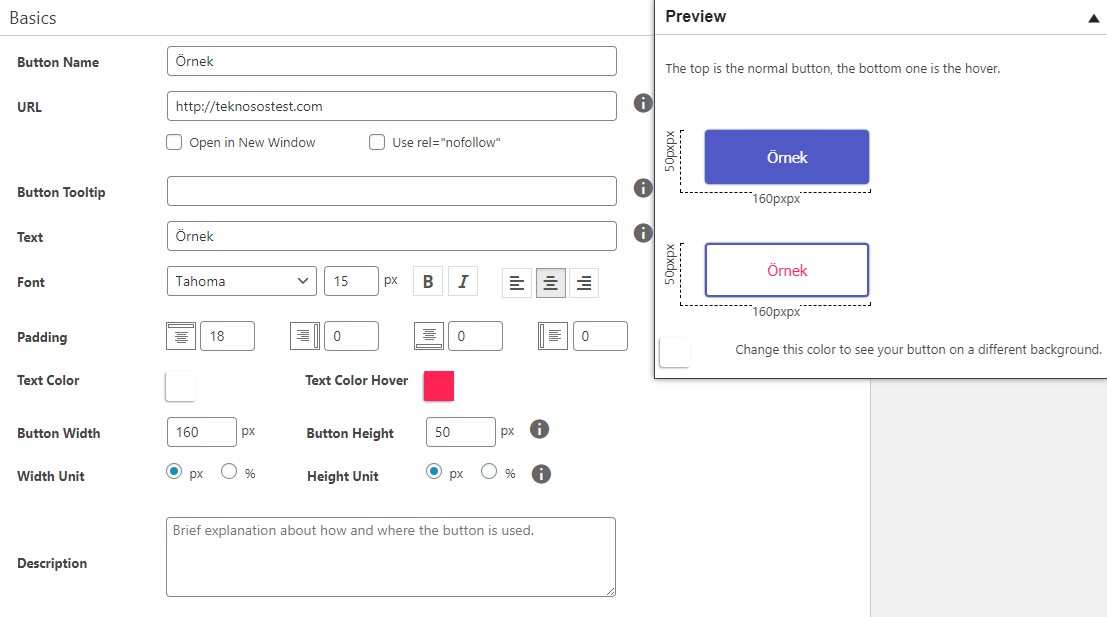Select px radio for Width Unit
The width and height of the screenshot is (1107, 617).
pyautogui.click(x=174, y=472)
